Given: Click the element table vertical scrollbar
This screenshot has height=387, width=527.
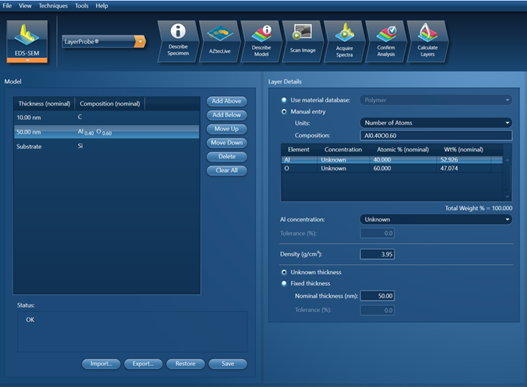Looking at the screenshot, I should pyautogui.click(x=508, y=178).
